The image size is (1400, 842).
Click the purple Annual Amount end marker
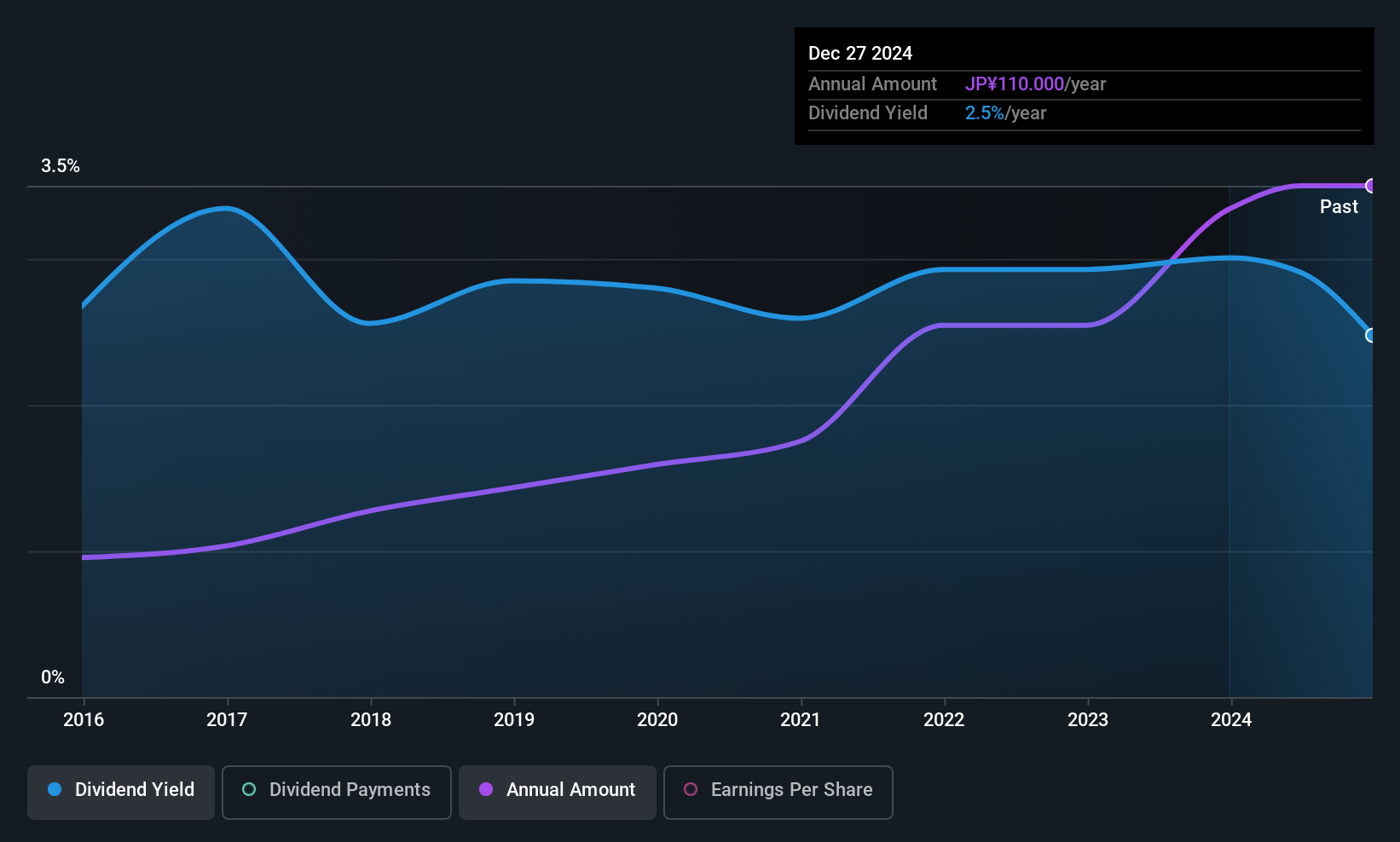point(1371,186)
